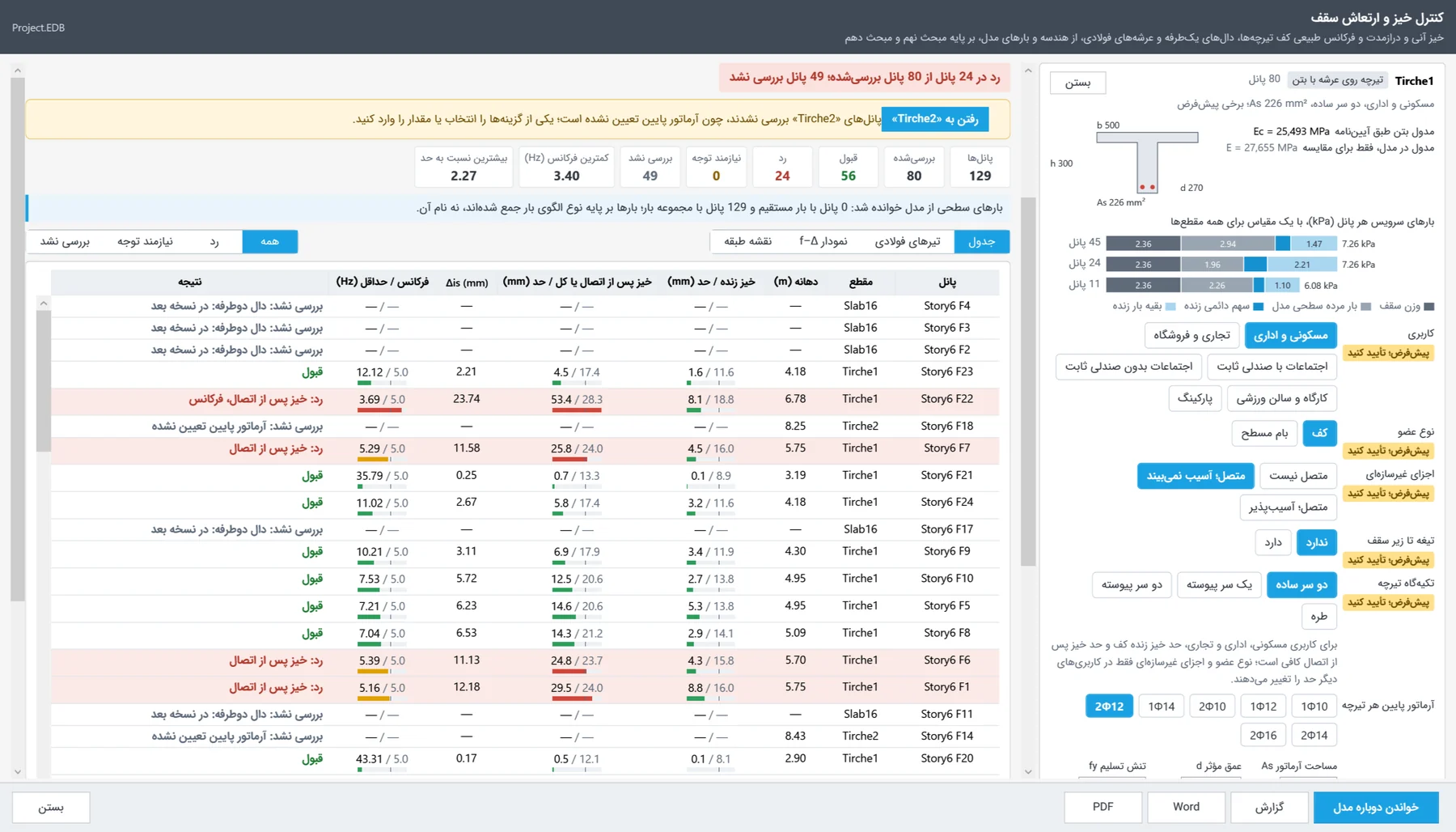Open the نمودار Δ–f tab
The height and width of the screenshot is (832, 1456).
pyautogui.click(x=823, y=241)
